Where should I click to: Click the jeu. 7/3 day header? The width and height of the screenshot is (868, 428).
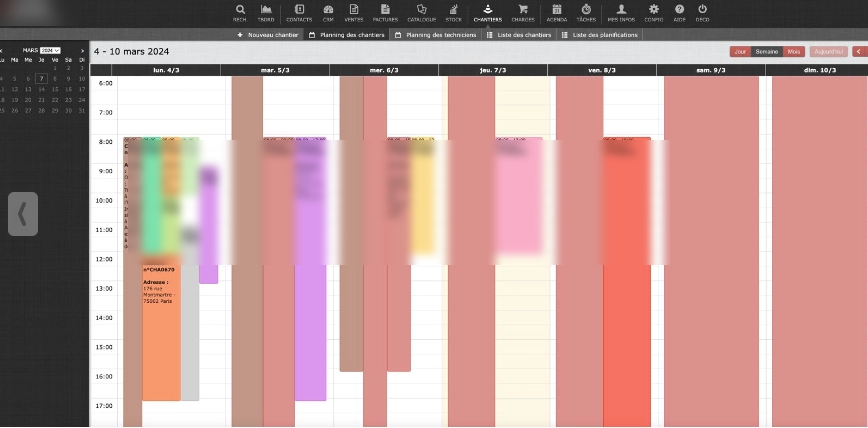(493, 70)
